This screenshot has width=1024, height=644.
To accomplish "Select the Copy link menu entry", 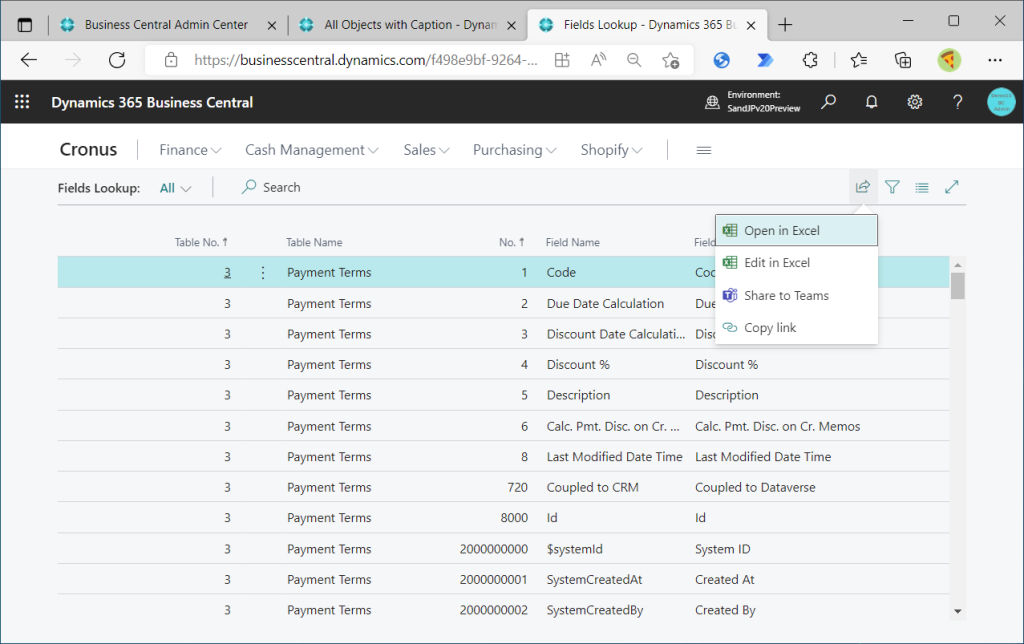I will pos(769,328).
